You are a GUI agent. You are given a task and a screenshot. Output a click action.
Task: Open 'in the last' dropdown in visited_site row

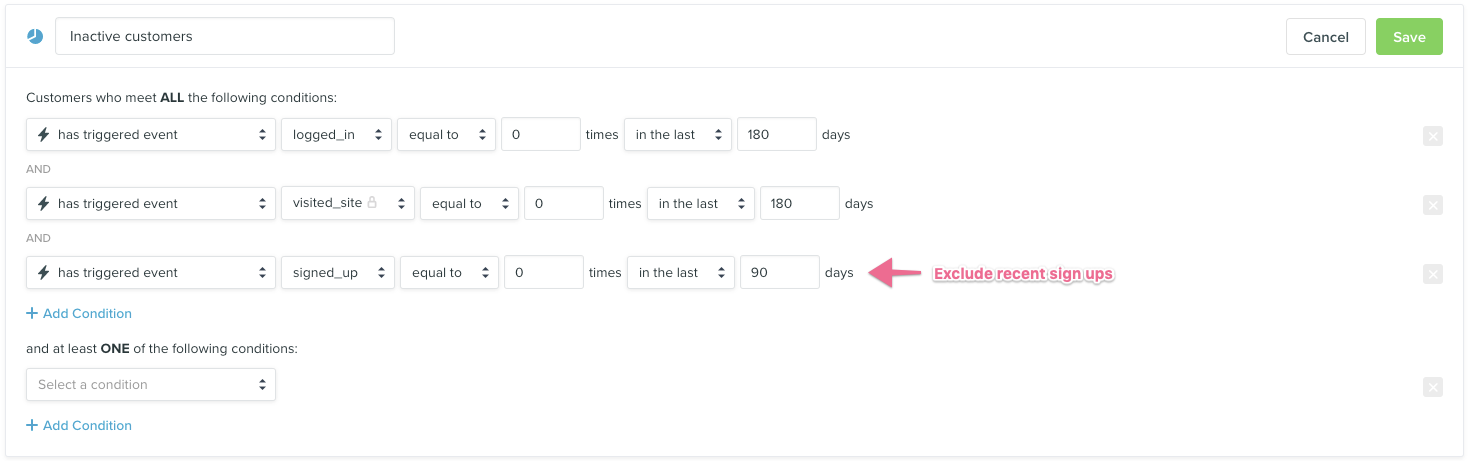[700, 204]
